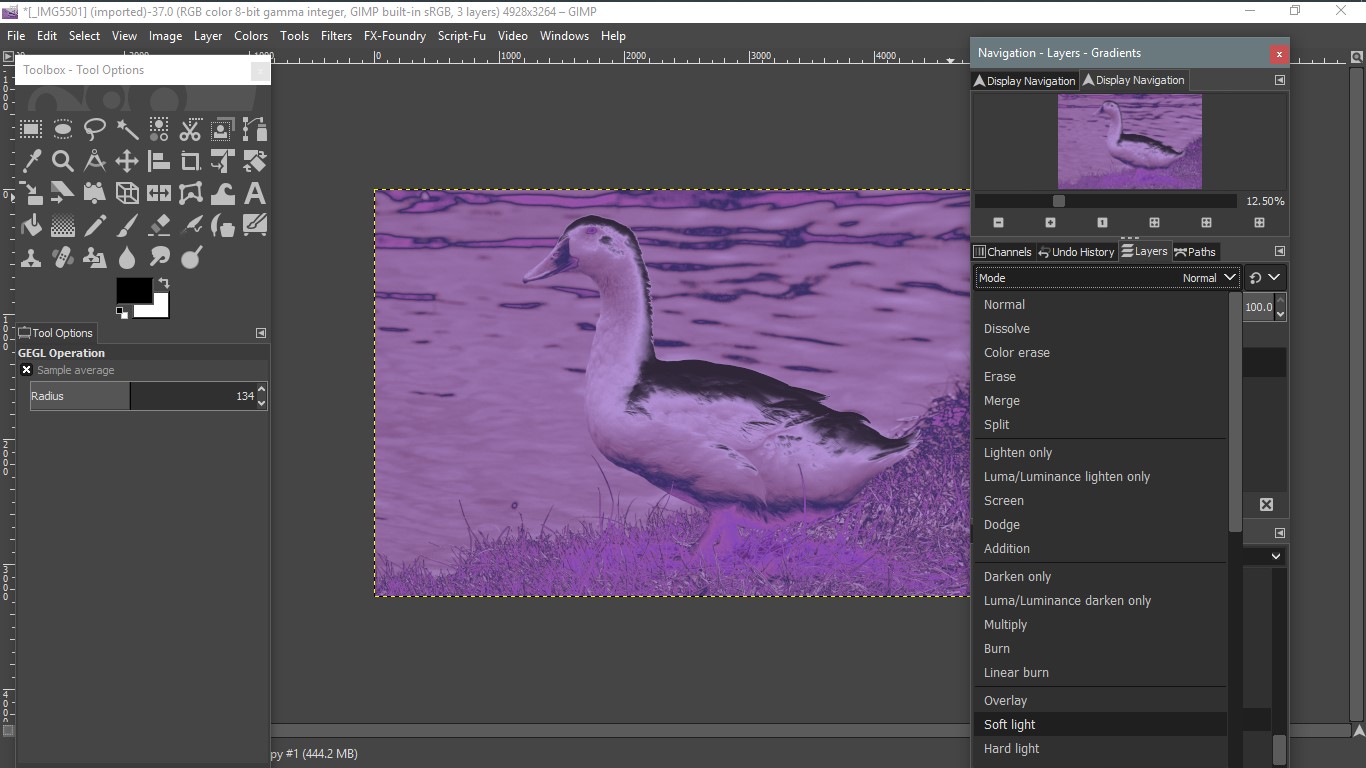The width and height of the screenshot is (1366, 768).
Task: Pick the Airbrush tool
Action: 191,225
